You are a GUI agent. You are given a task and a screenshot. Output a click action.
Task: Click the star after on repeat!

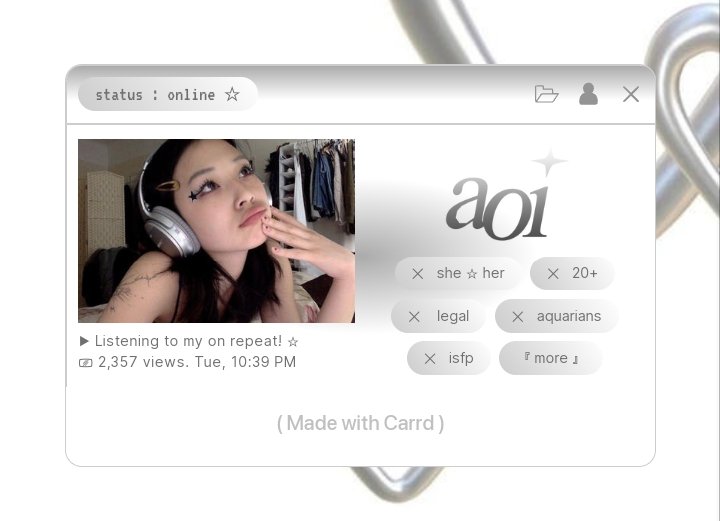(293, 342)
